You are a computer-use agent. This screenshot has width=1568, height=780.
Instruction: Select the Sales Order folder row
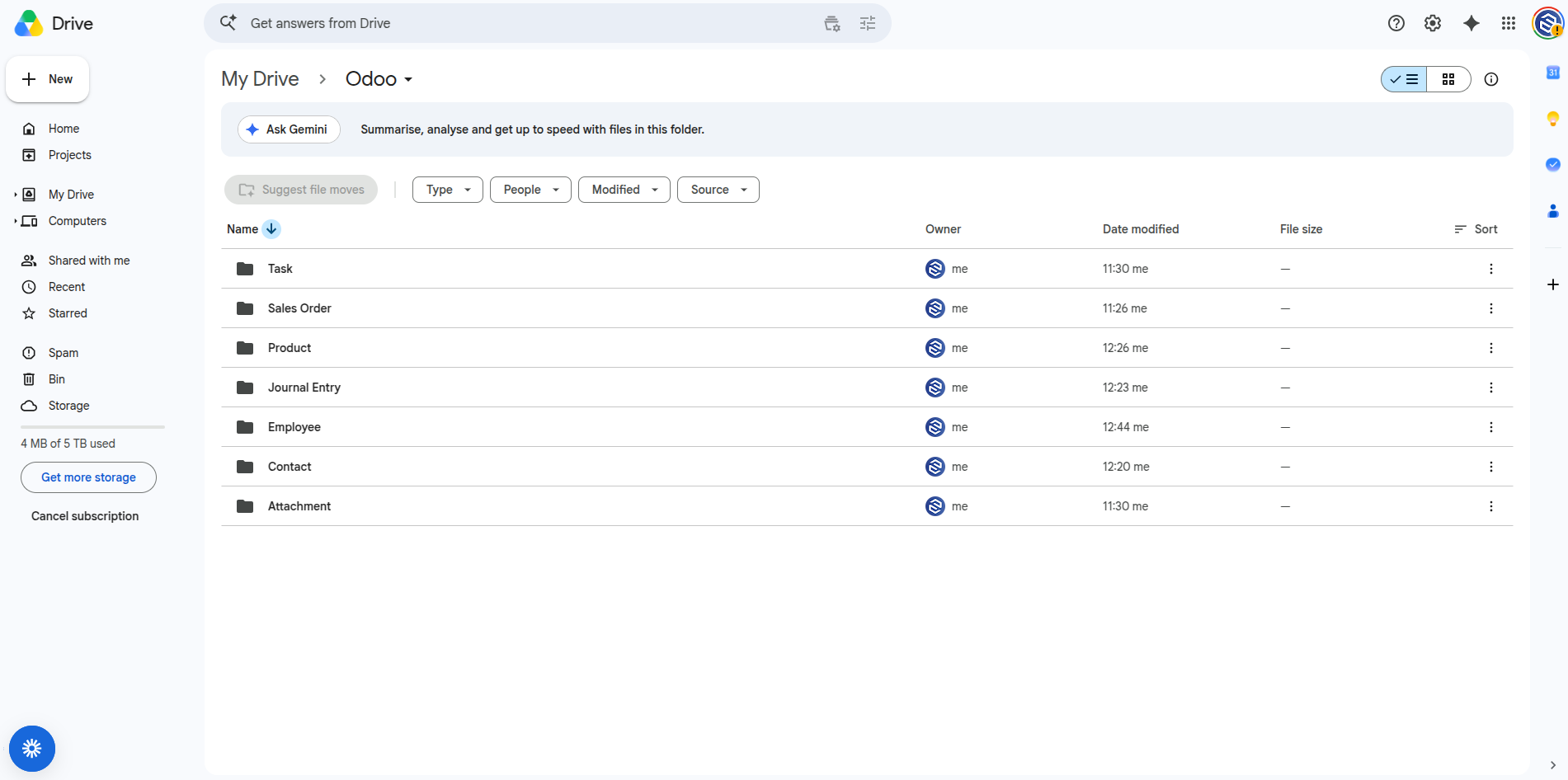click(867, 308)
